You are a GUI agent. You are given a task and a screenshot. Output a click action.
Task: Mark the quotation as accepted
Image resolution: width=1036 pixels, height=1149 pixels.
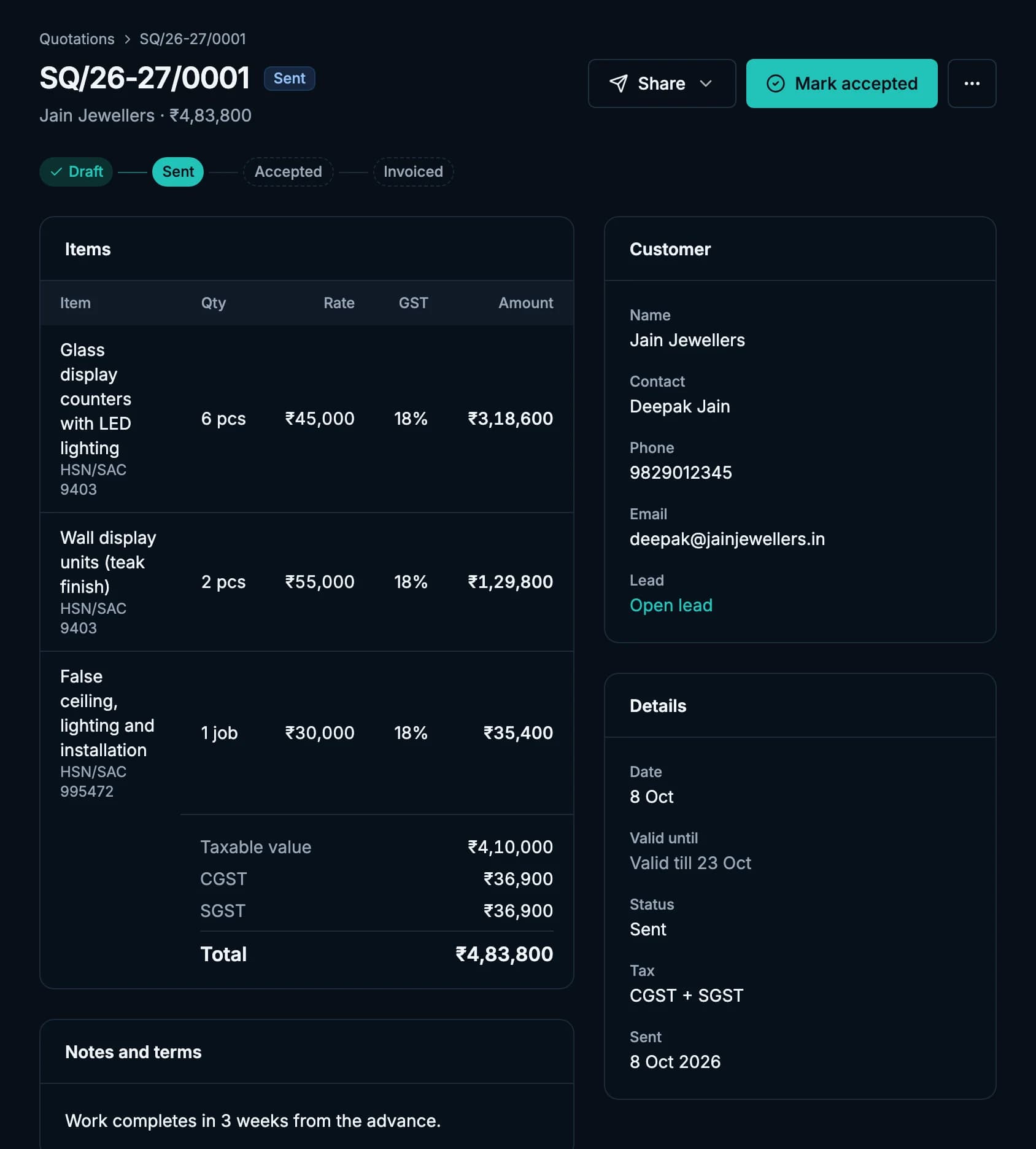coord(841,83)
